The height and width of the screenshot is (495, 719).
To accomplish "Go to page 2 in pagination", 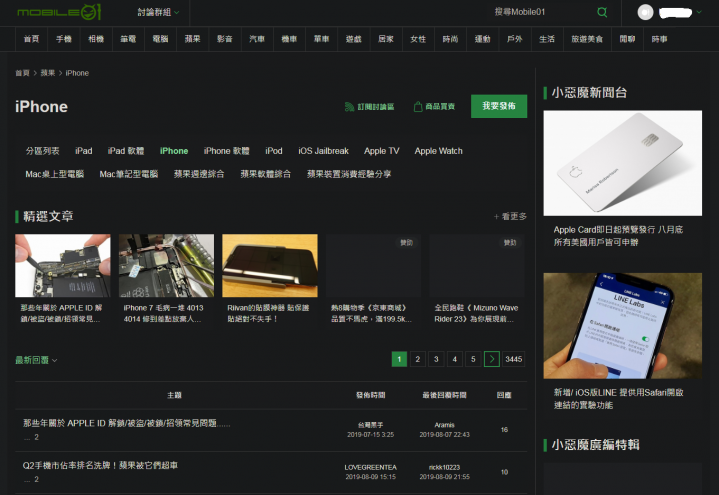I will 418,359.
